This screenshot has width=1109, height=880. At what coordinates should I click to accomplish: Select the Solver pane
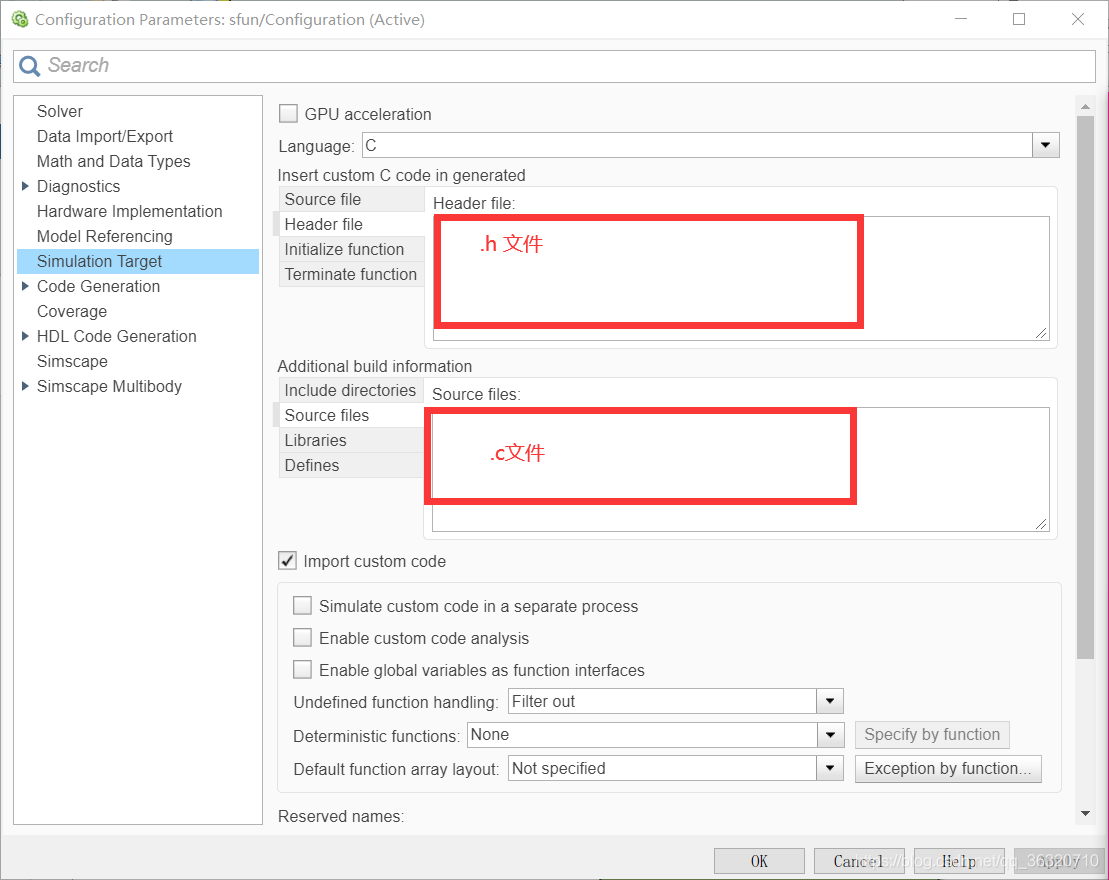coord(60,111)
